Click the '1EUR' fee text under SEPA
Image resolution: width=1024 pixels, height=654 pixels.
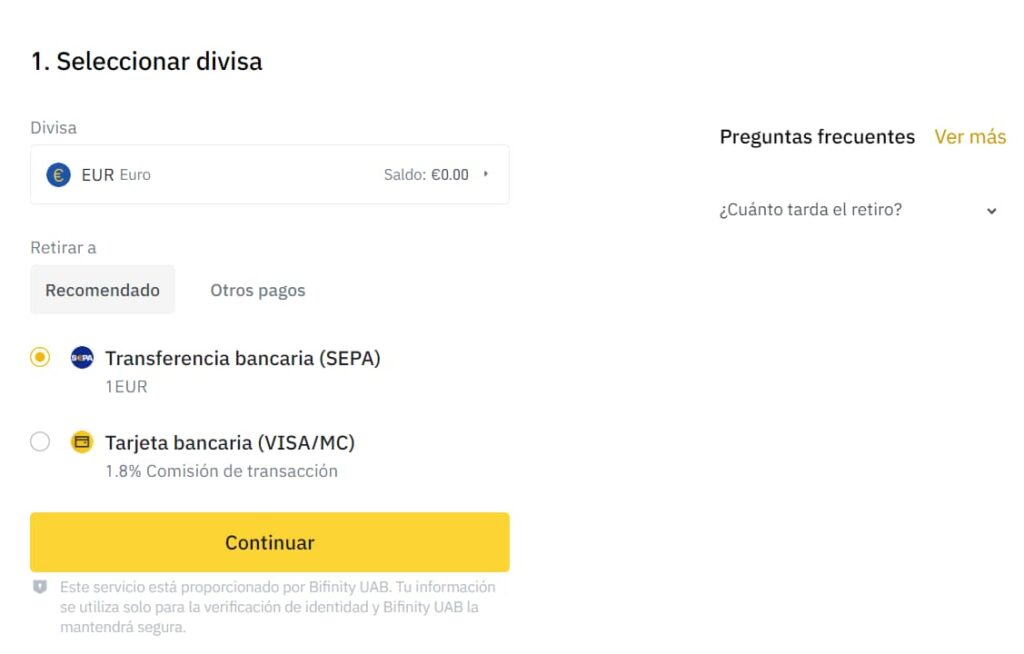pos(126,386)
